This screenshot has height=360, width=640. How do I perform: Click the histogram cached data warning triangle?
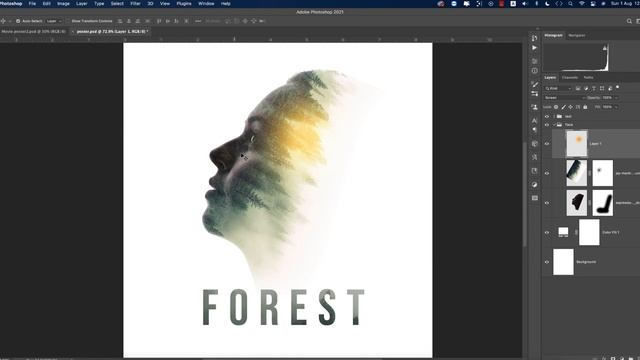pos(605,48)
